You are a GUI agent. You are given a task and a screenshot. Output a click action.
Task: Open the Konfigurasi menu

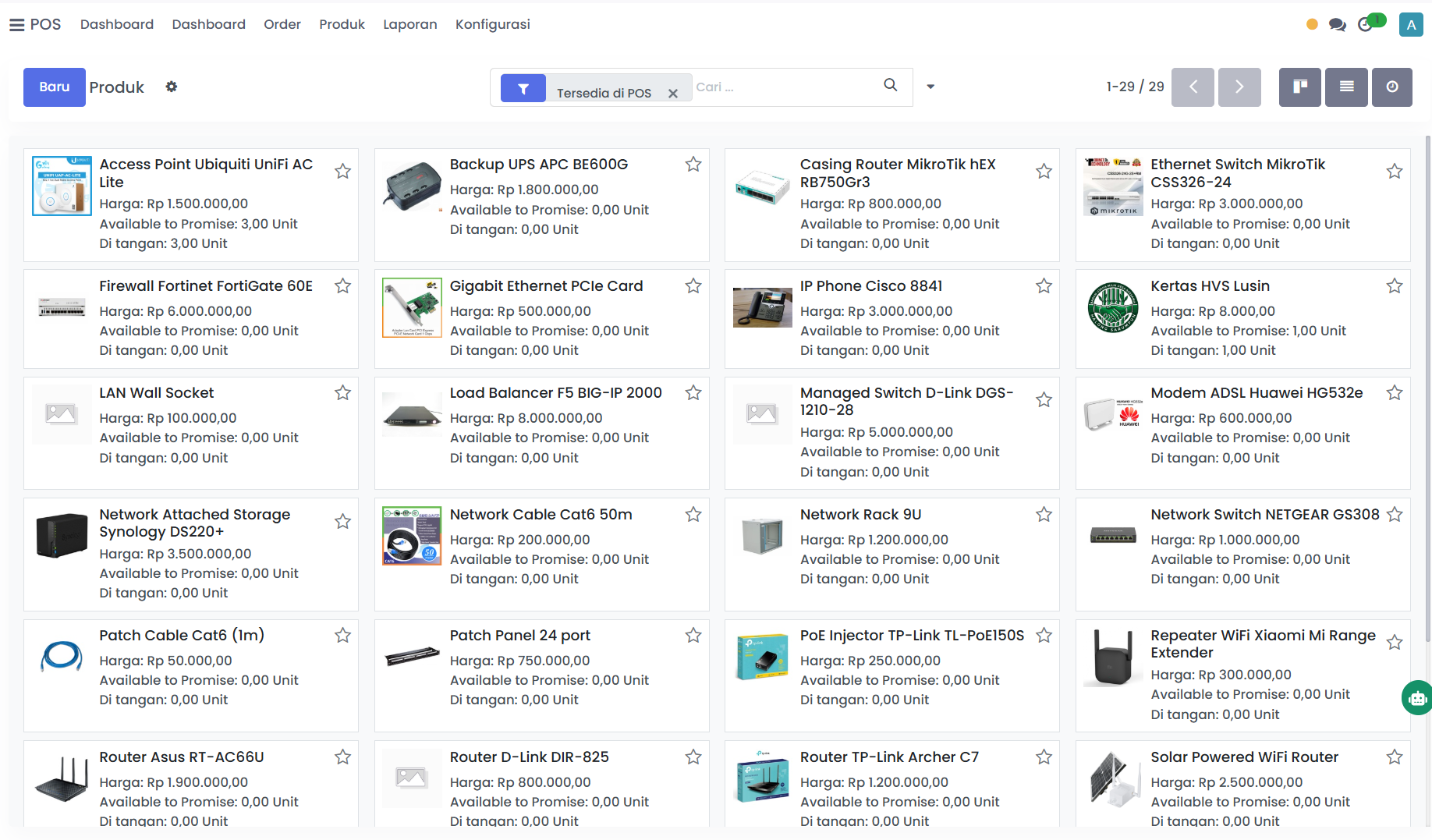tap(493, 25)
